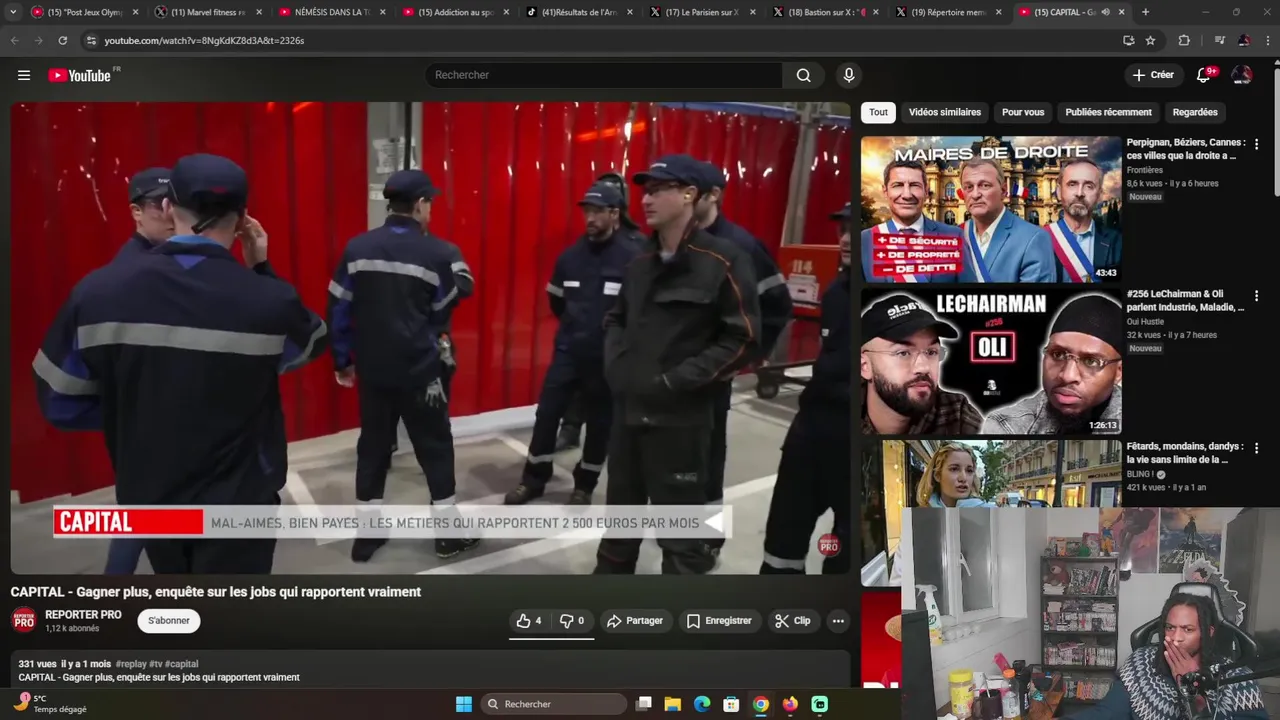Click the page vertical scrollbar

point(1275,130)
